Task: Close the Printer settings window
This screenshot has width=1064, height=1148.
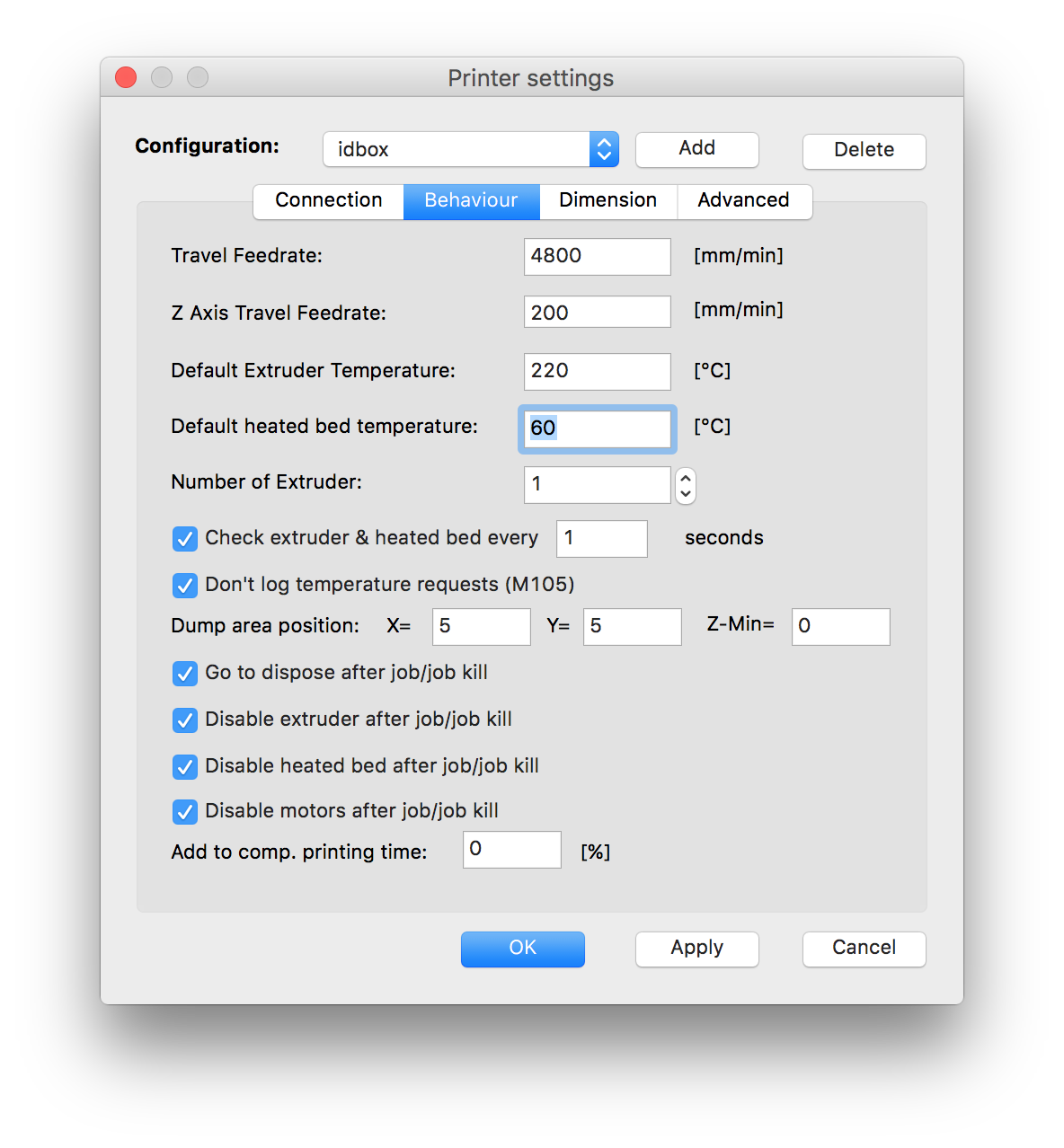Action: coord(126,78)
